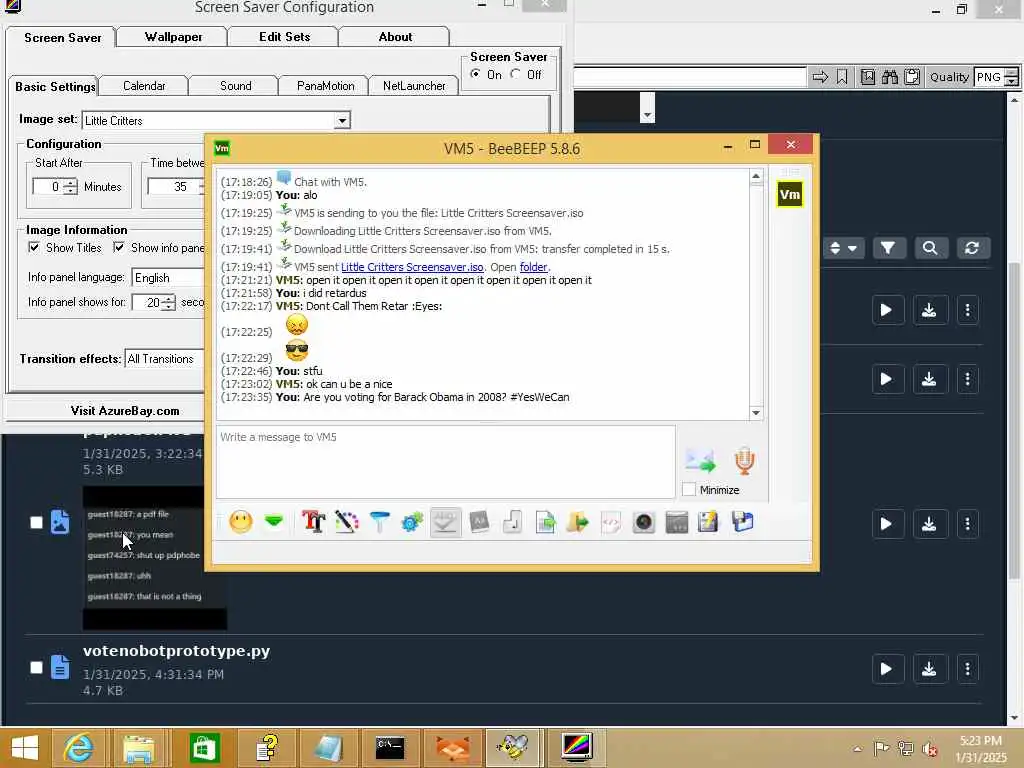Open the font color pencil tool
This screenshot has height=768, width=1024.
click(347, 522)
